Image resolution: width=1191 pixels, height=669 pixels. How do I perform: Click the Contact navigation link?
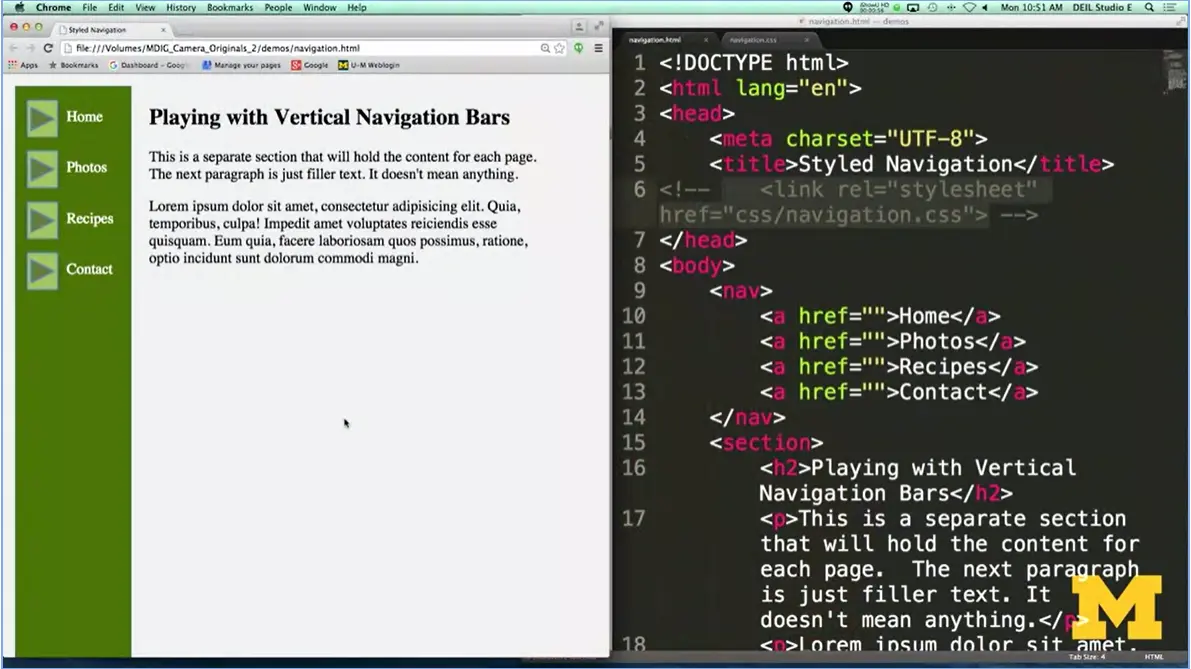tap(89, 268)
